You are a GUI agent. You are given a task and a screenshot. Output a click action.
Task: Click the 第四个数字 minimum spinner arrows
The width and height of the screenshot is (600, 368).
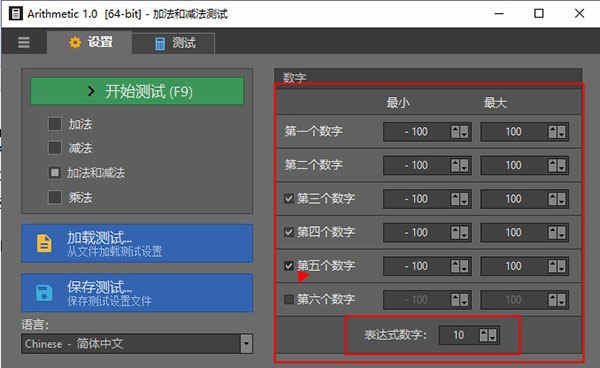pyautogui.click(x=460, y=233)
